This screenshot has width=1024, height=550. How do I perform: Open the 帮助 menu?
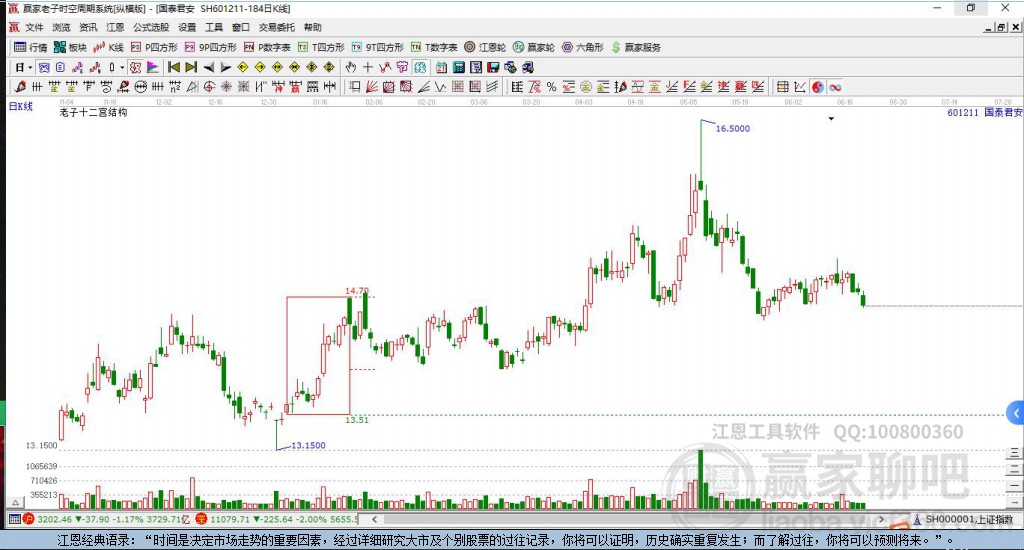click(313, 27)
